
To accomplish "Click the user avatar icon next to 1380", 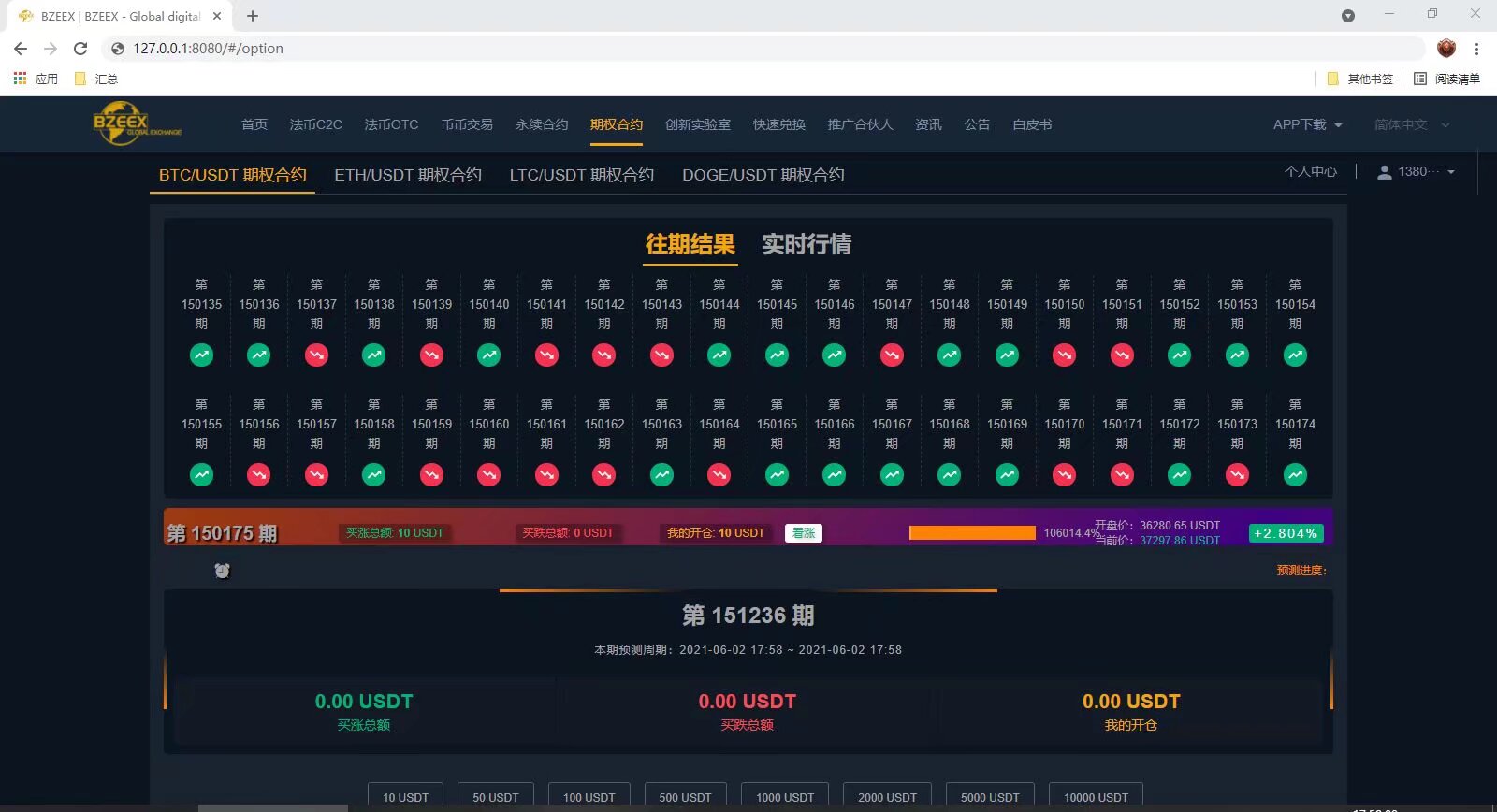I will 1385,172.
